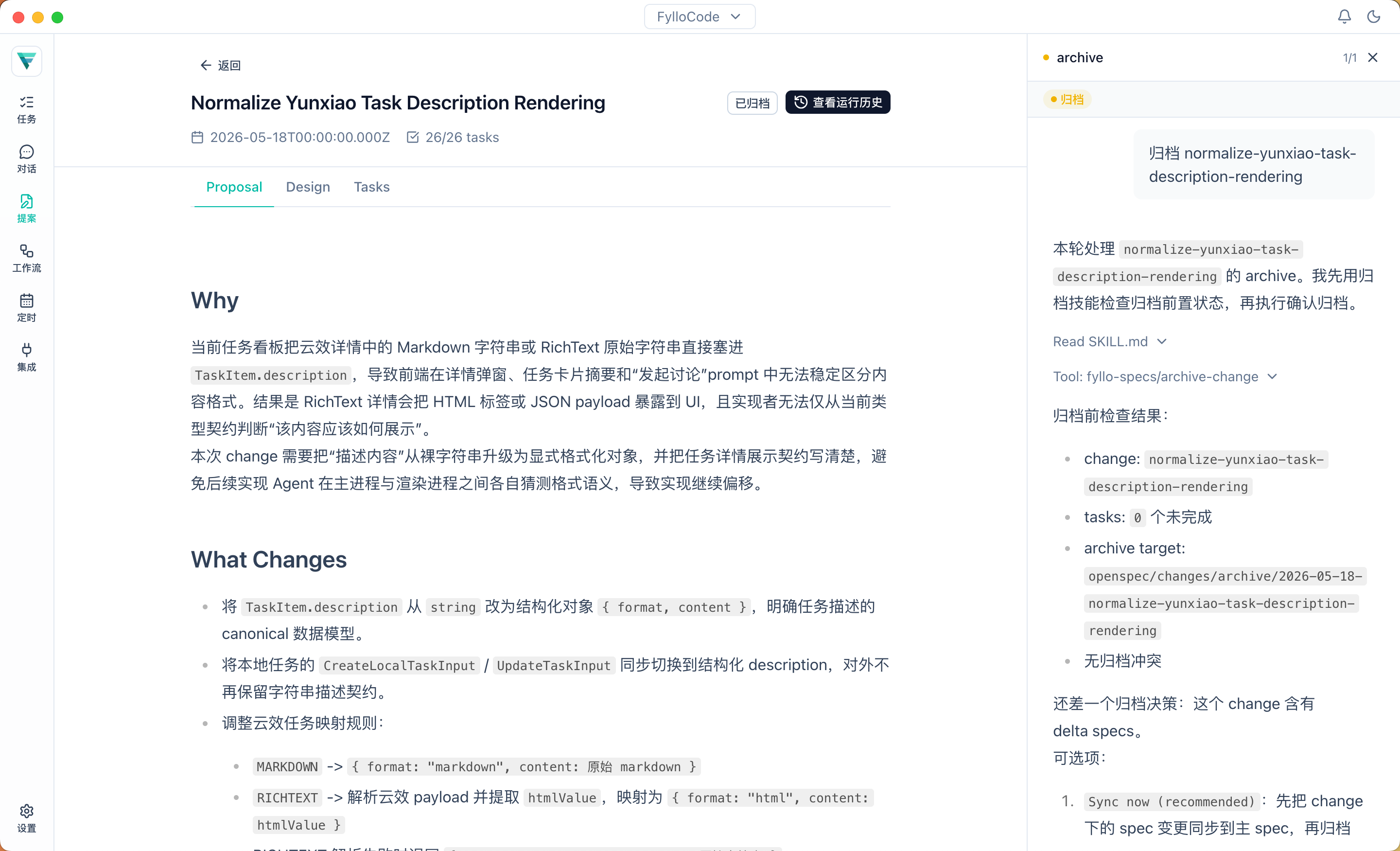The height and width of the screenshot is (851, 1400).
Task: Click the MARKDOWN code label
Action: (x=287, y=766)
